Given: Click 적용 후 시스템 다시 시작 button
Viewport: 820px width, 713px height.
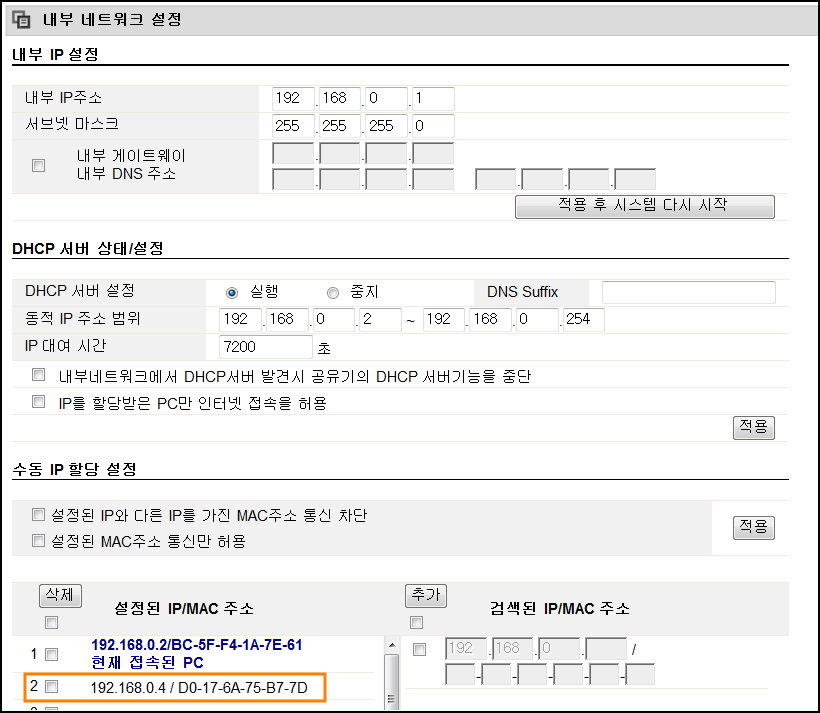Looking at the screenshot, I should (x=644, y=207).
